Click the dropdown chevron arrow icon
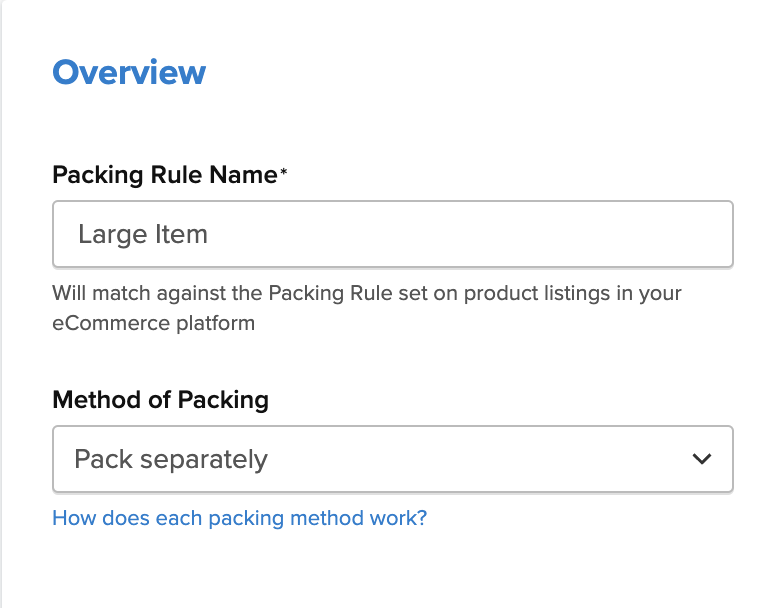The image size is (780, 608). 702,459
